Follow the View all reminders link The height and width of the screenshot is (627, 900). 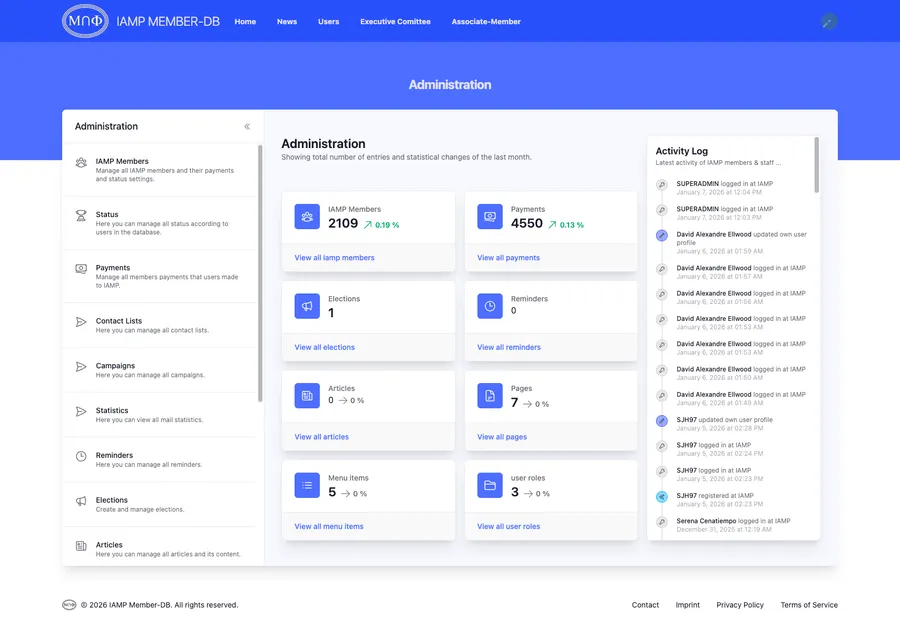coord(509,347)
